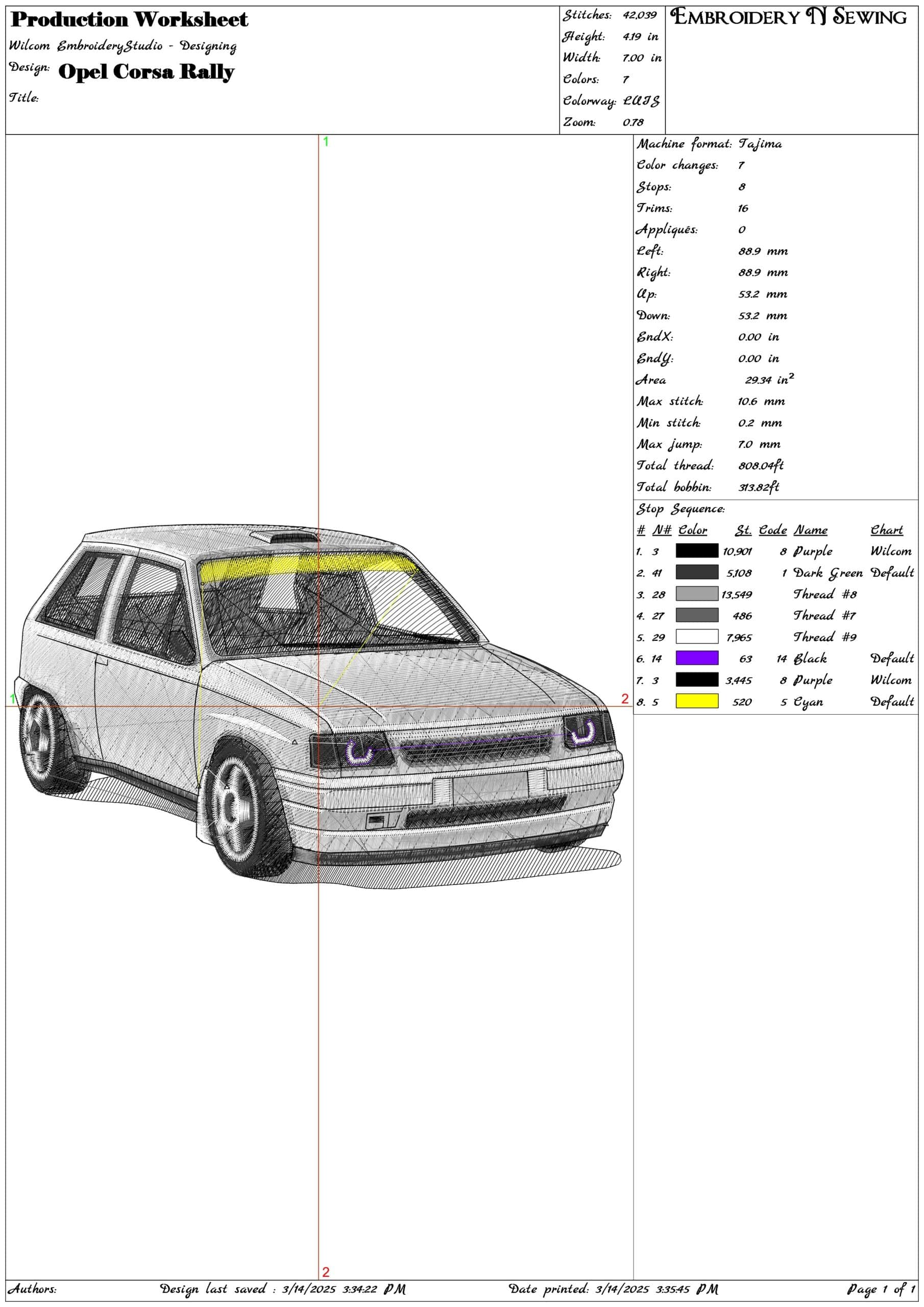Click the black swatch in stop row 7
This screenshot has width=924, height=1307.
coord(697,680)
